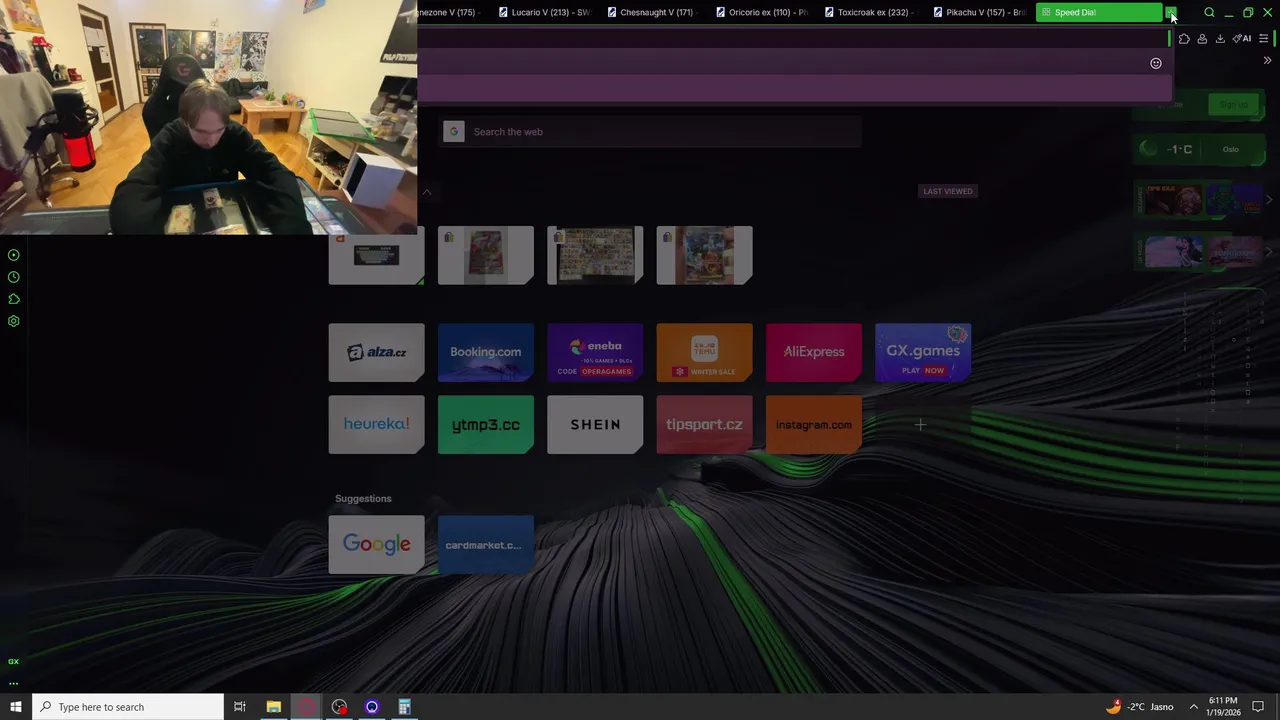
Task: Click the Type here to search box
Action: pyautogui.click(x=128, y=707)
